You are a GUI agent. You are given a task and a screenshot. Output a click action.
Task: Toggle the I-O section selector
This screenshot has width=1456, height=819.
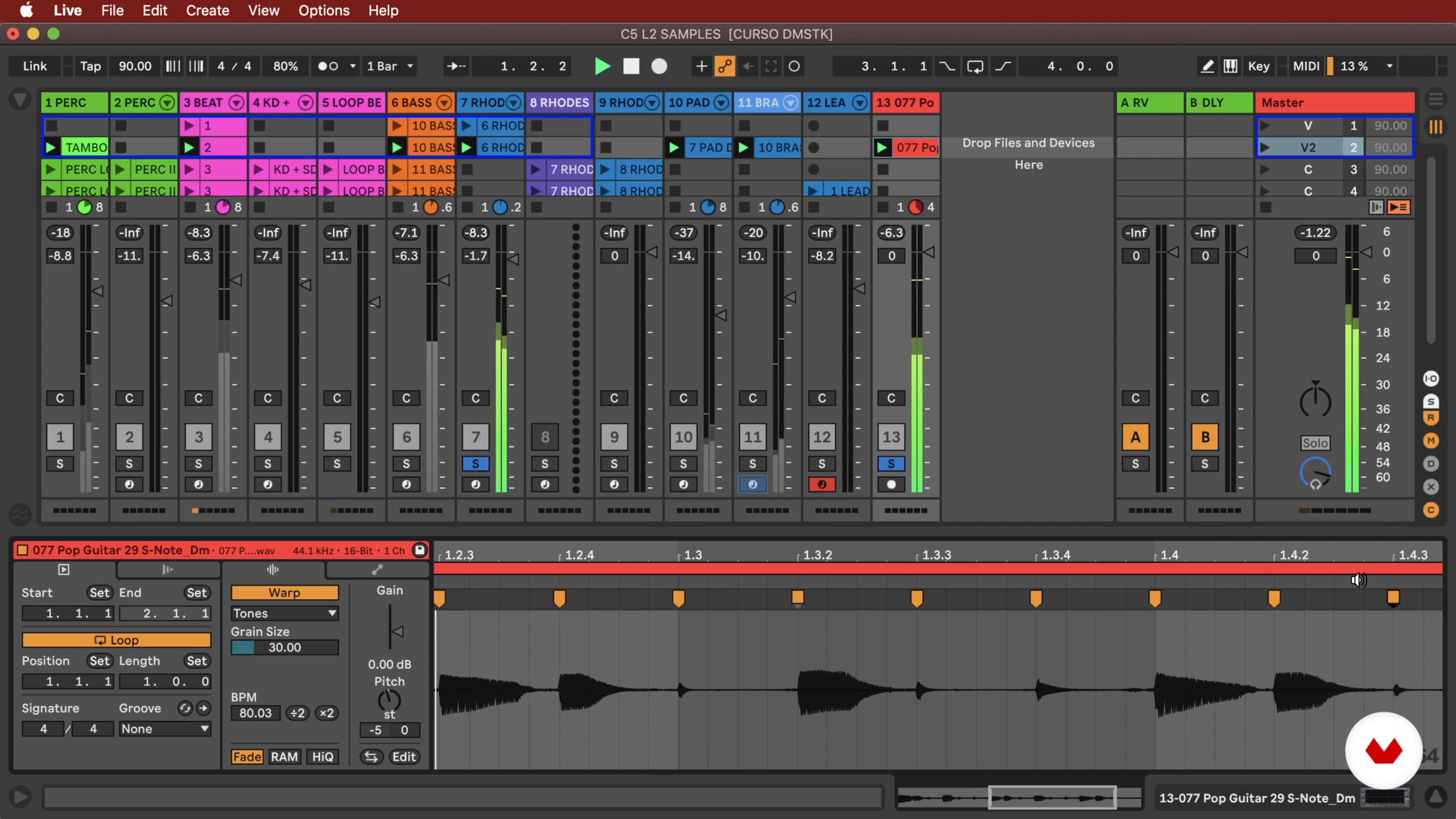coord(1431,378)
